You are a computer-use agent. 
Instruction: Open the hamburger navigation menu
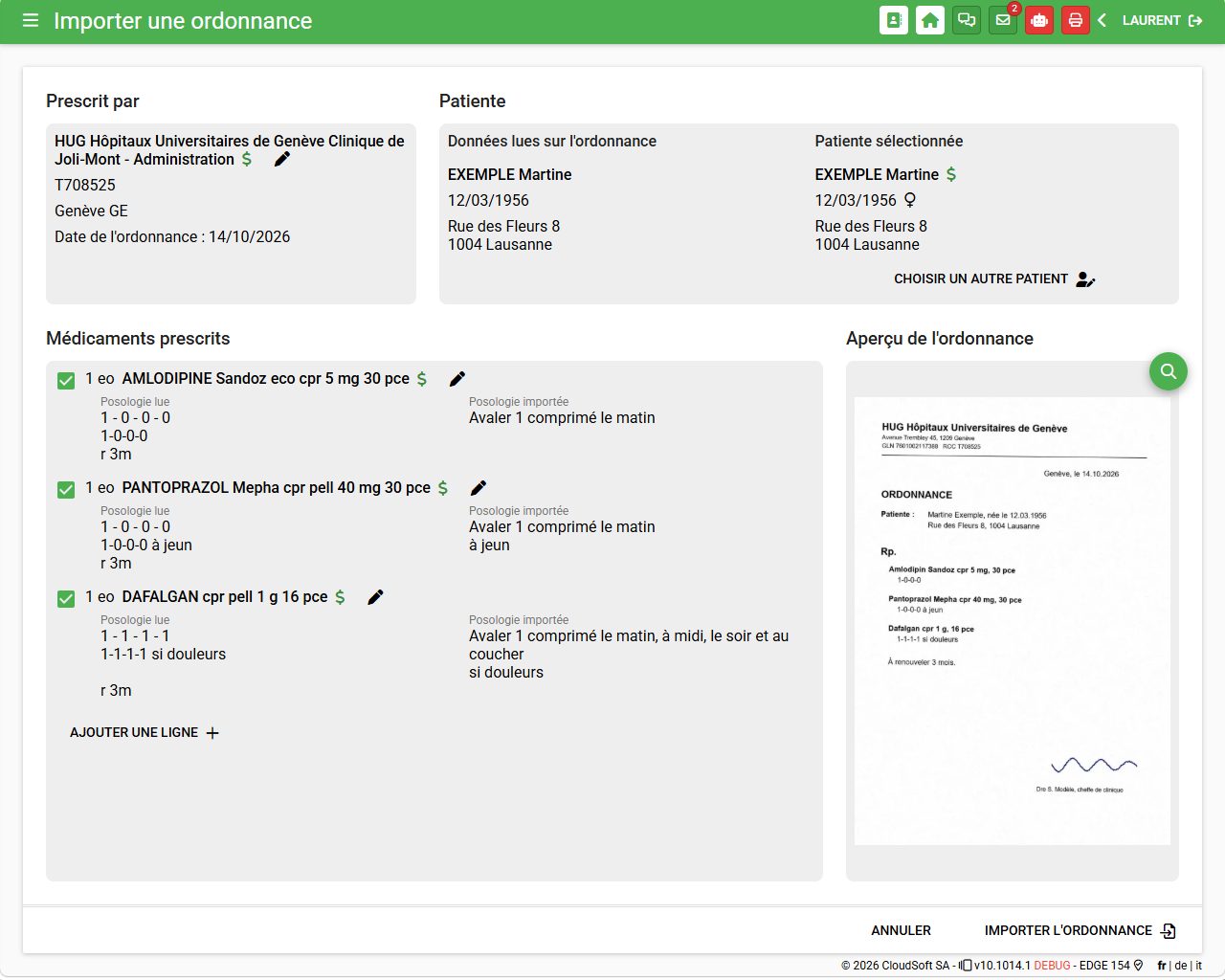coord(31,20)
